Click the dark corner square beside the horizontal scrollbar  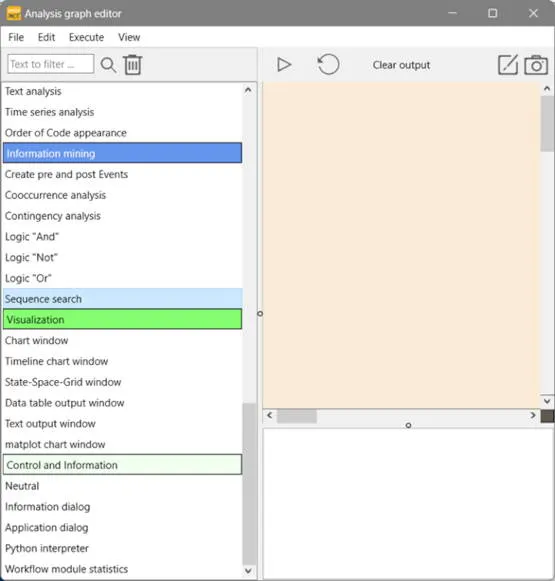click(x=547, y=416)
